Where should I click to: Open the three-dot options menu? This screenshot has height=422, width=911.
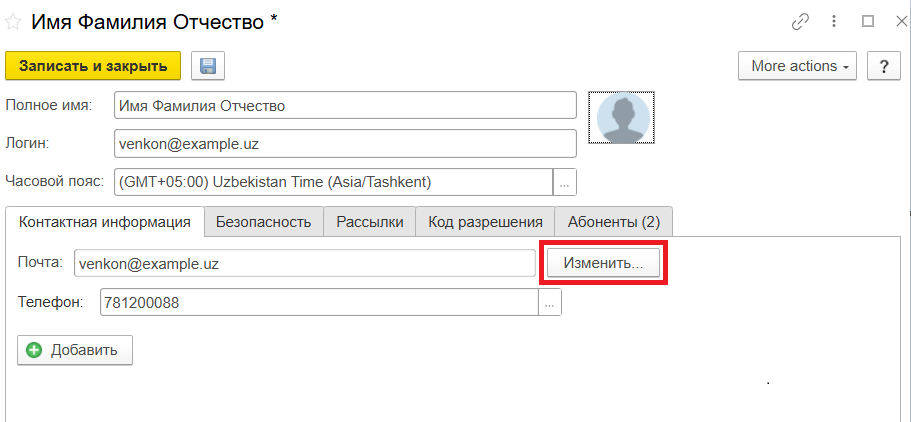(x=833, y=22)
